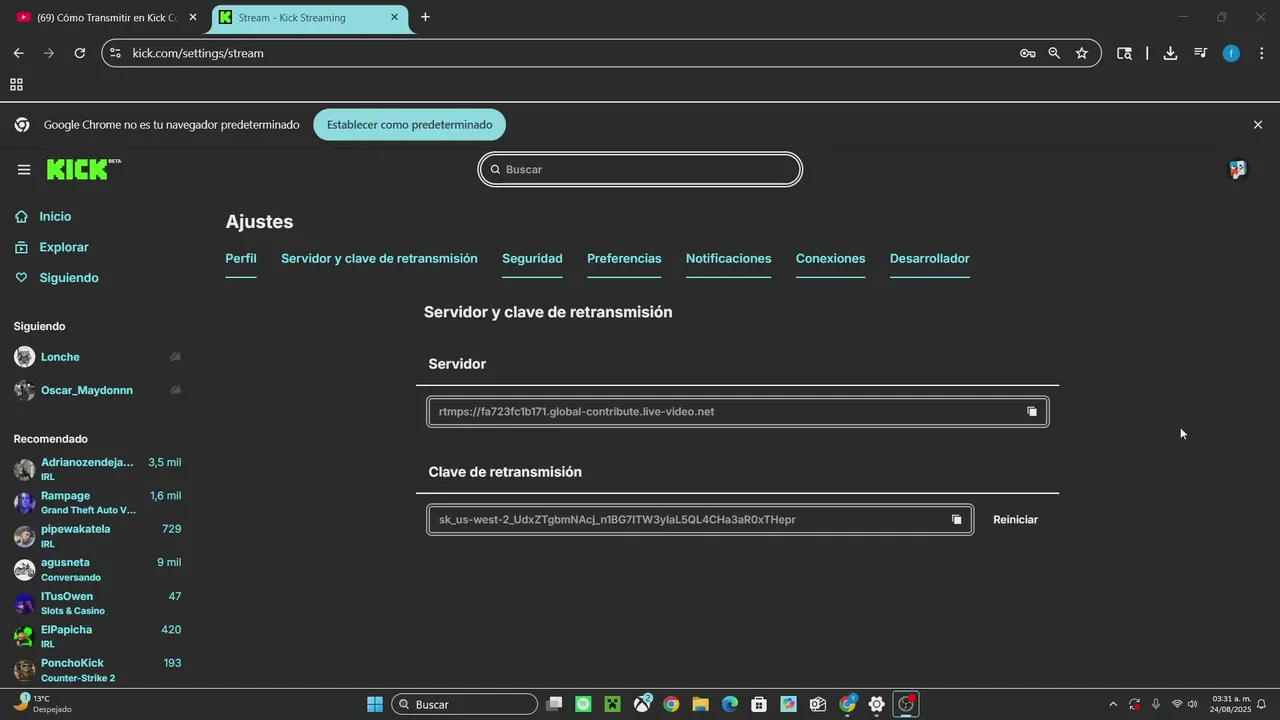Click the stream key field
Image resolution: width=1280 pixels, height=720 pixels.
700,520
